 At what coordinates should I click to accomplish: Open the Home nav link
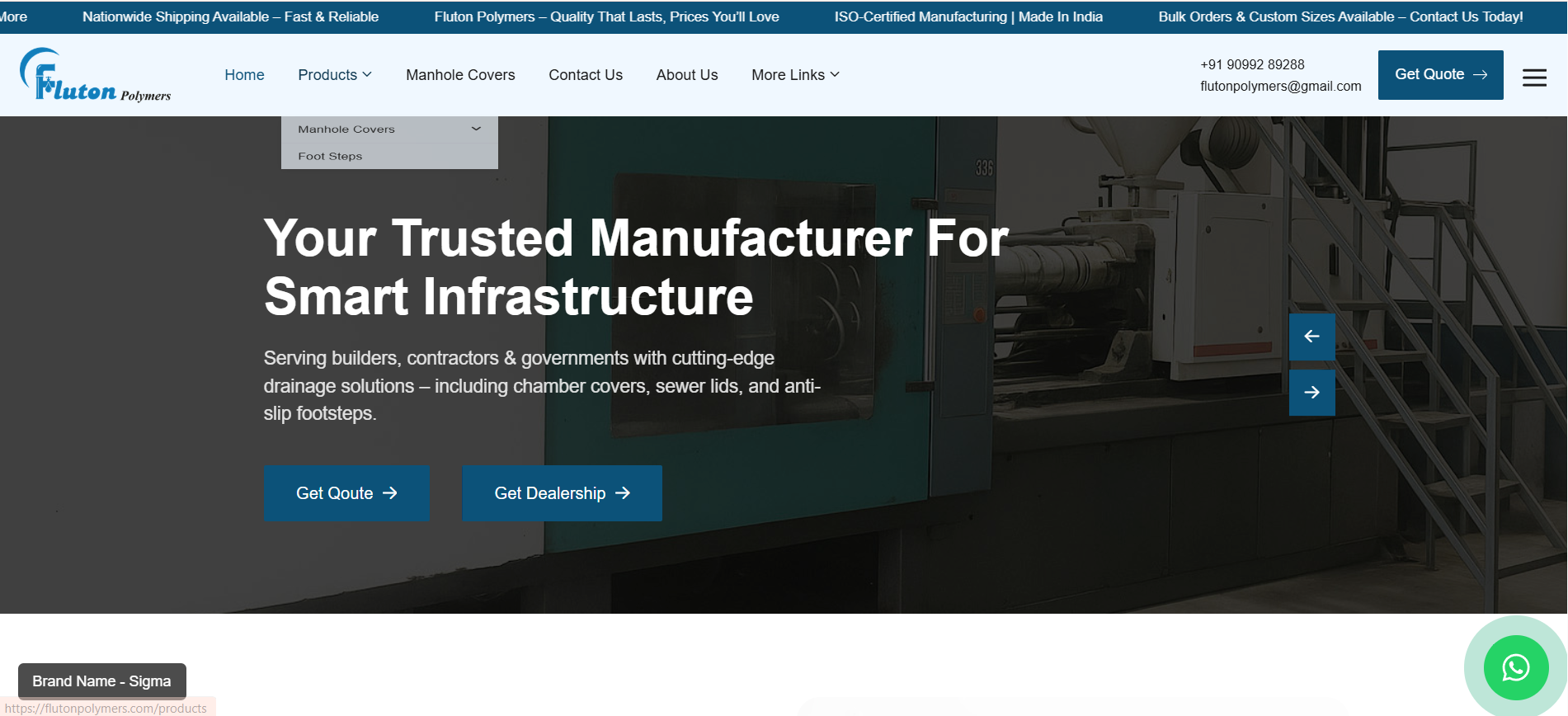[244, 75]
